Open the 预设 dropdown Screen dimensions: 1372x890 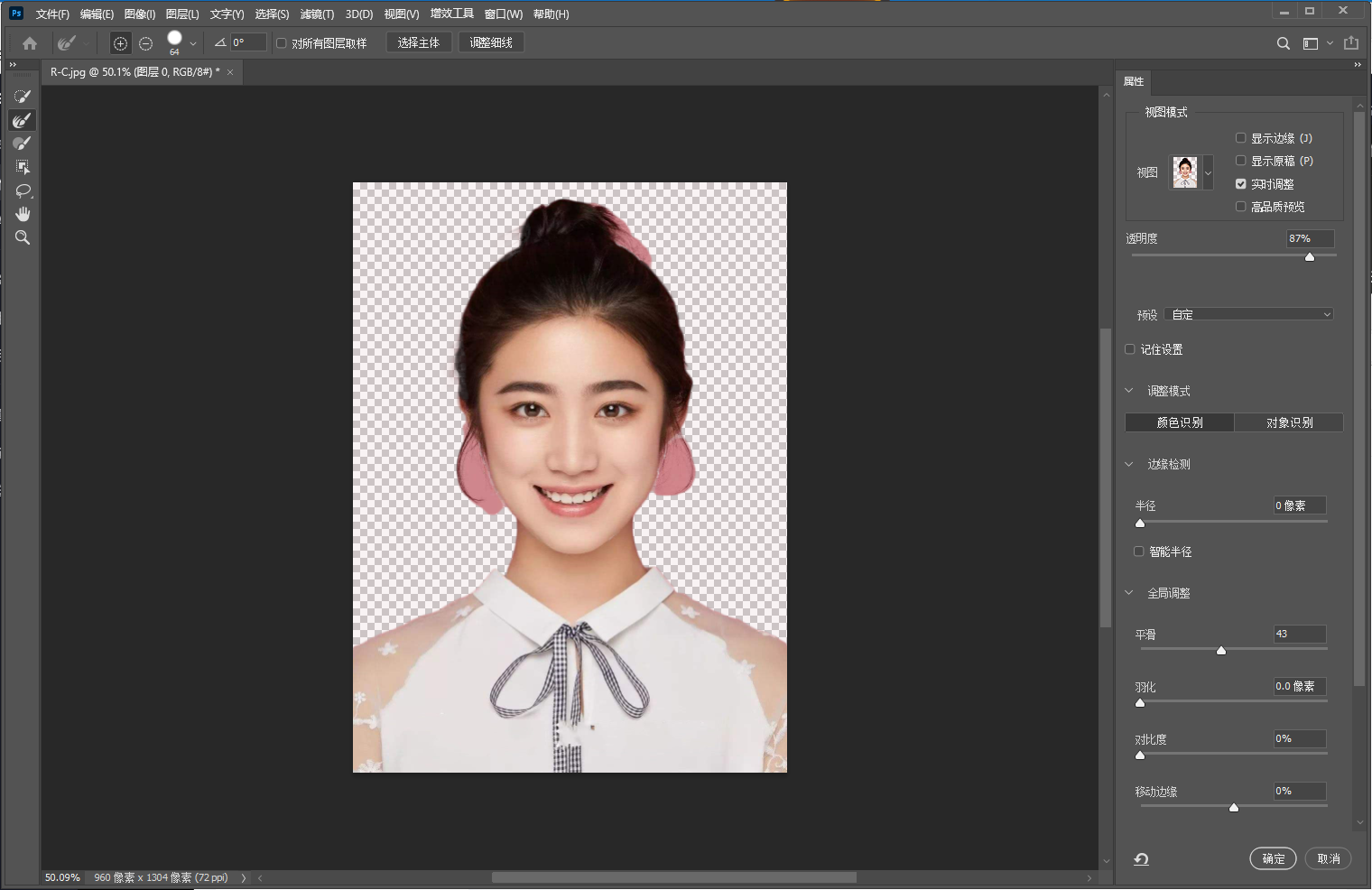pyautogui.click(x=1249, y=315)
